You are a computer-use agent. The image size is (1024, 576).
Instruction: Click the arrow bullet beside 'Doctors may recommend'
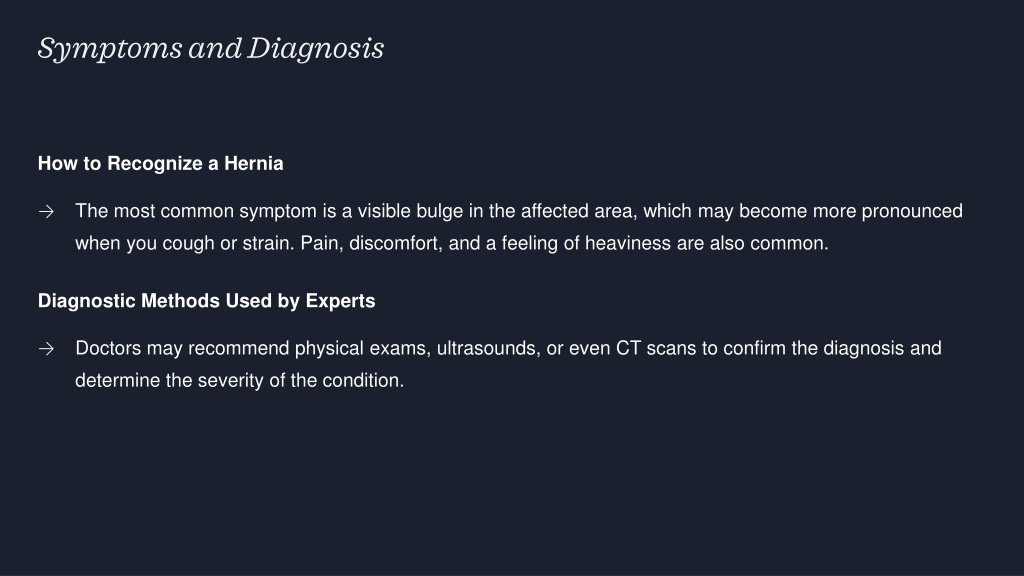[46, 349]
